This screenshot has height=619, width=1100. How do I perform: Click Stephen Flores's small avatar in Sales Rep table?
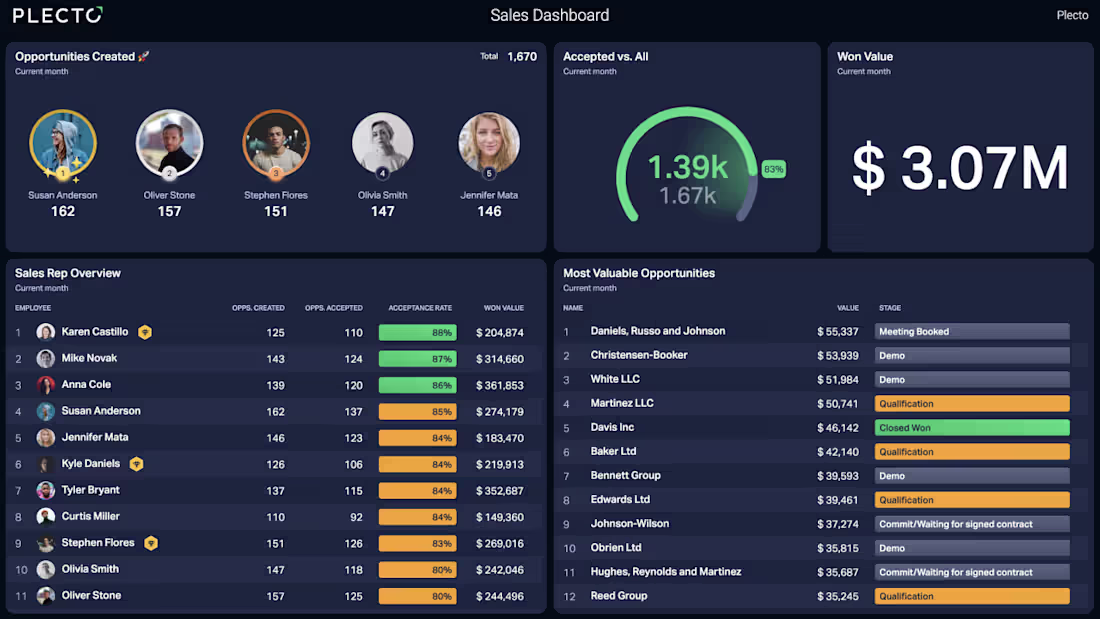(46, 543)
